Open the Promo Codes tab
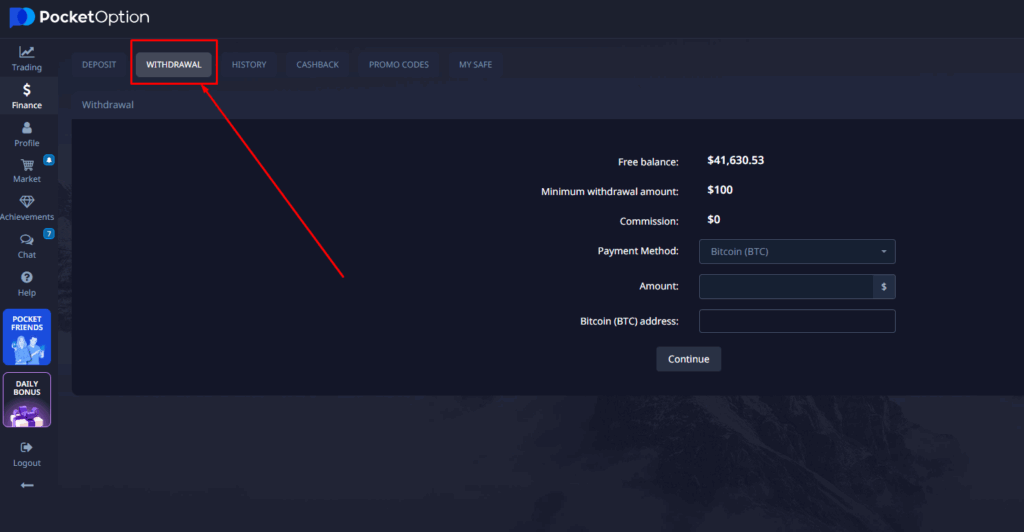The width and height of the screenshot is (1024, 532). pyautogui.click(x=398, y=65)
